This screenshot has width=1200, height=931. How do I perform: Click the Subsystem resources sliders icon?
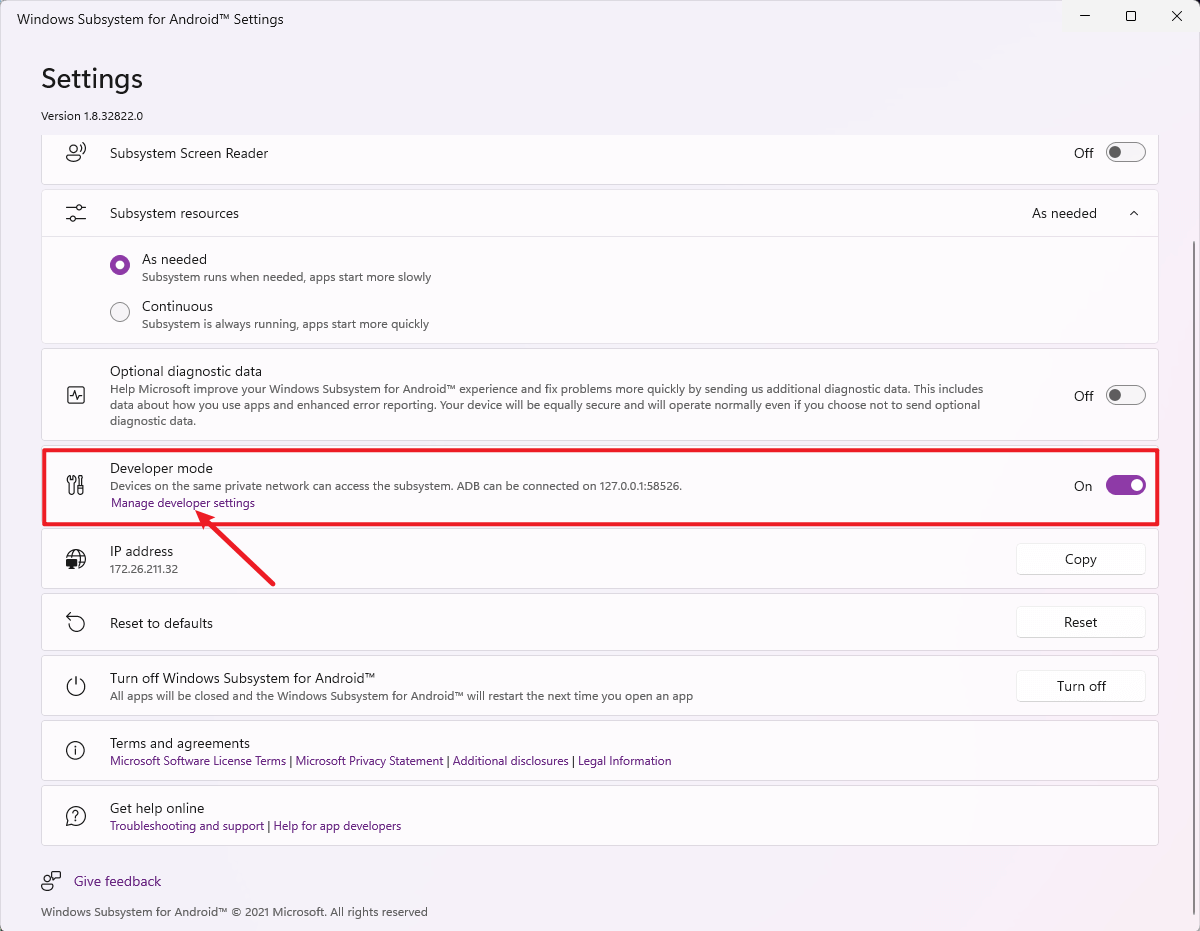click(76, 213)
